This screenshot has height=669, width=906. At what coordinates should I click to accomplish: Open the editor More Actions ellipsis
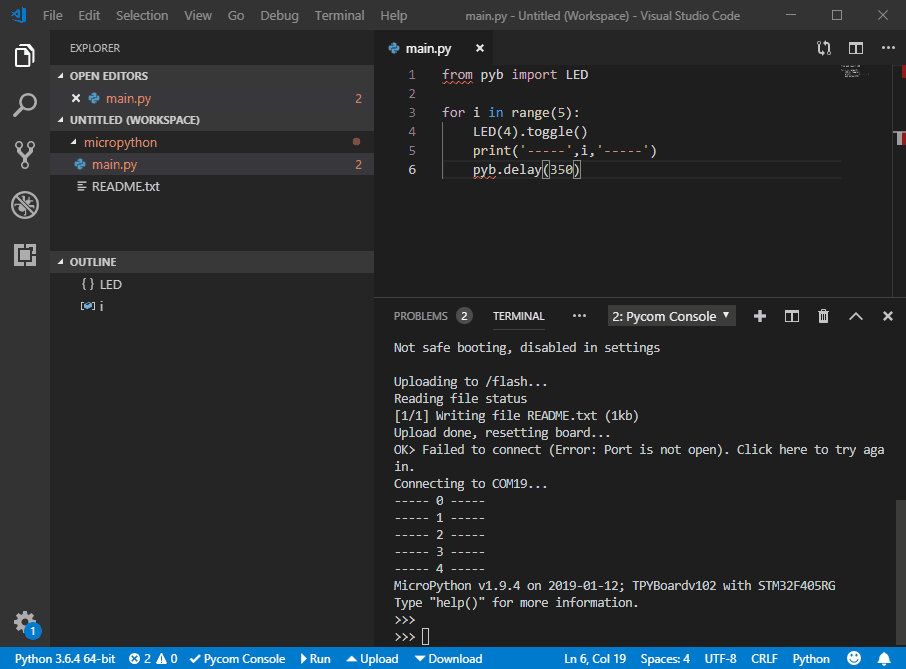click(x=888, y=48)
